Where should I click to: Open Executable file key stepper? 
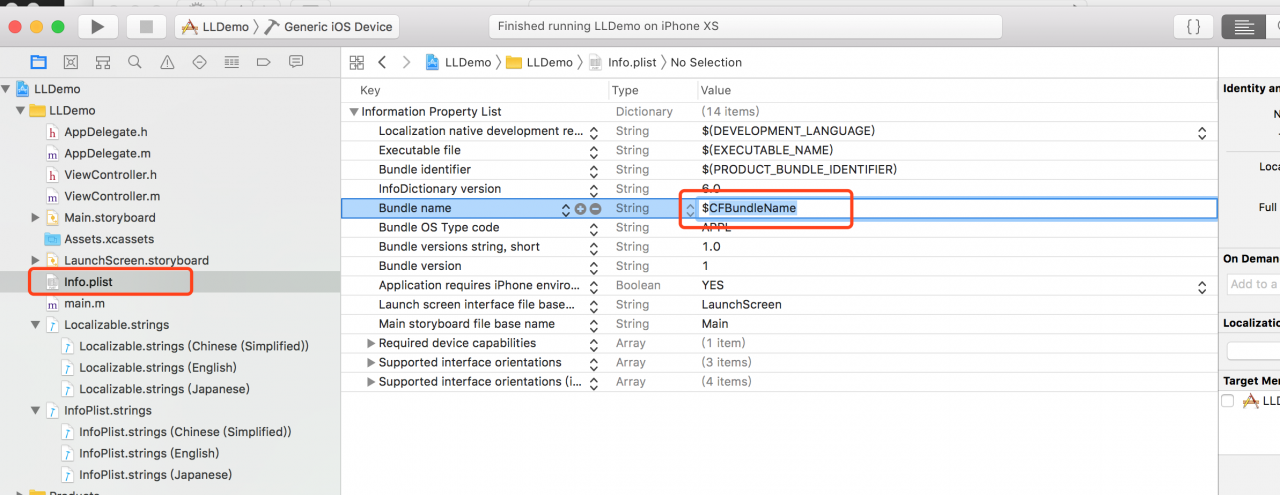593,151
